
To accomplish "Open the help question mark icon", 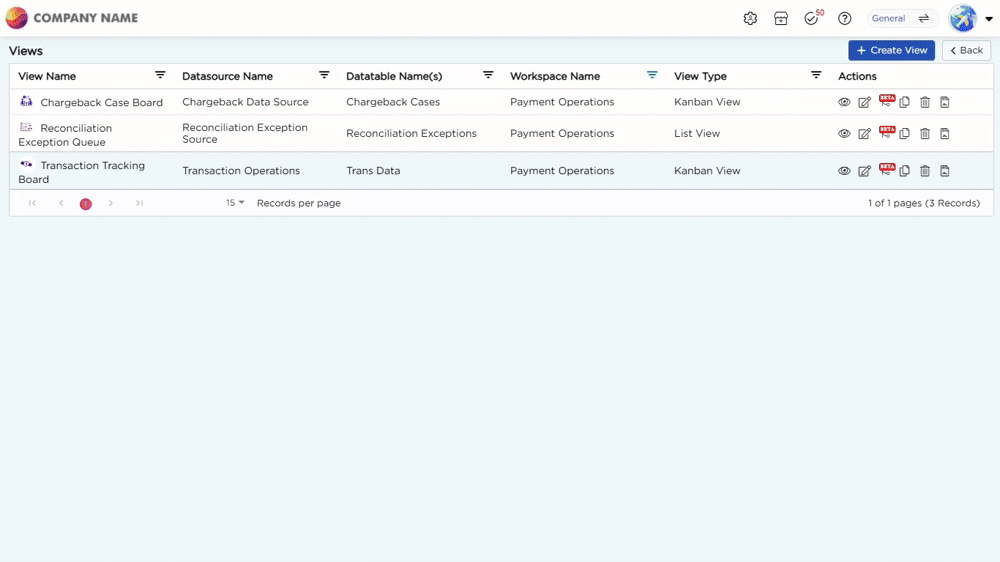I will pos(844,18).
